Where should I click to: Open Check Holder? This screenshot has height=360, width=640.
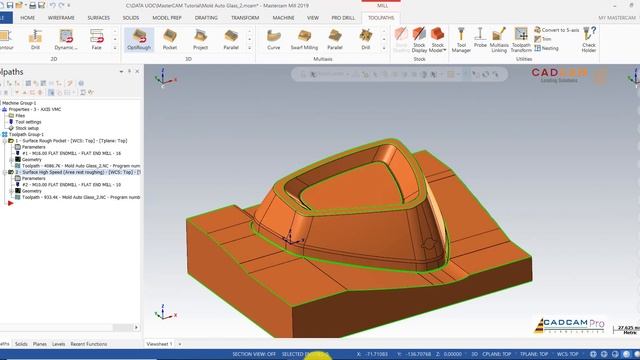(x=589, y=40)
